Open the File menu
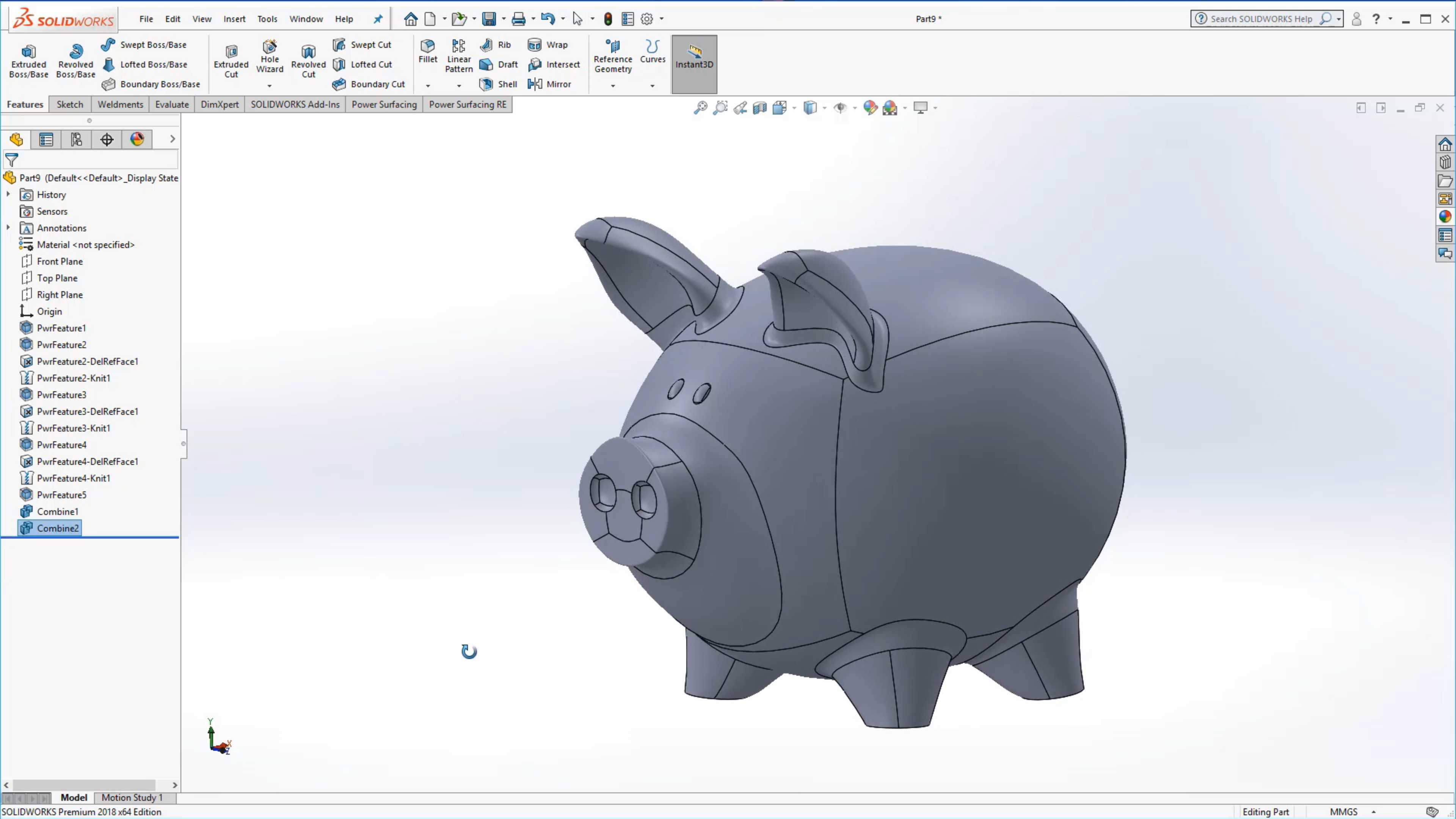This screenshot has width=1456, height=819. (x=146, y=19)
